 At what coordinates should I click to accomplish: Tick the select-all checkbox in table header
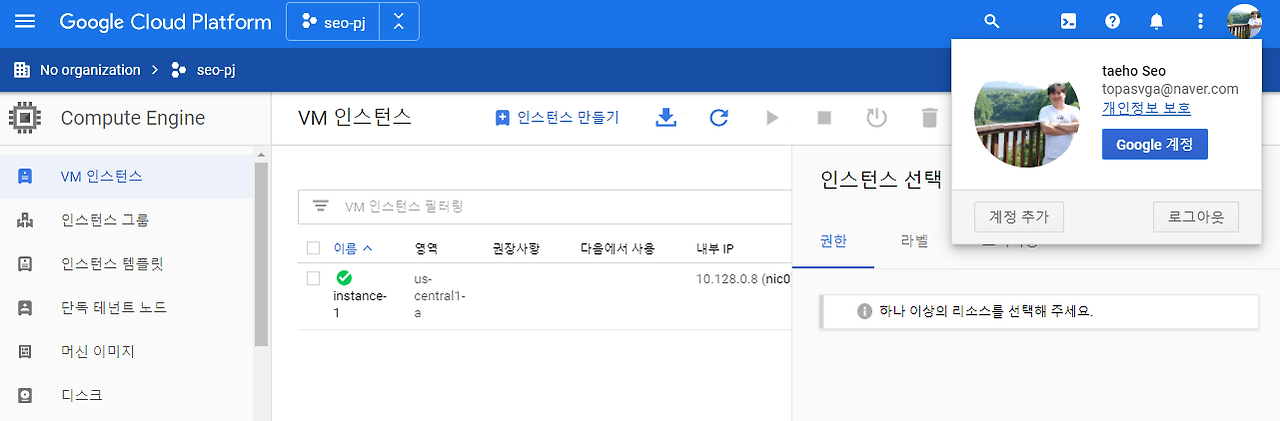click(314, 248)
